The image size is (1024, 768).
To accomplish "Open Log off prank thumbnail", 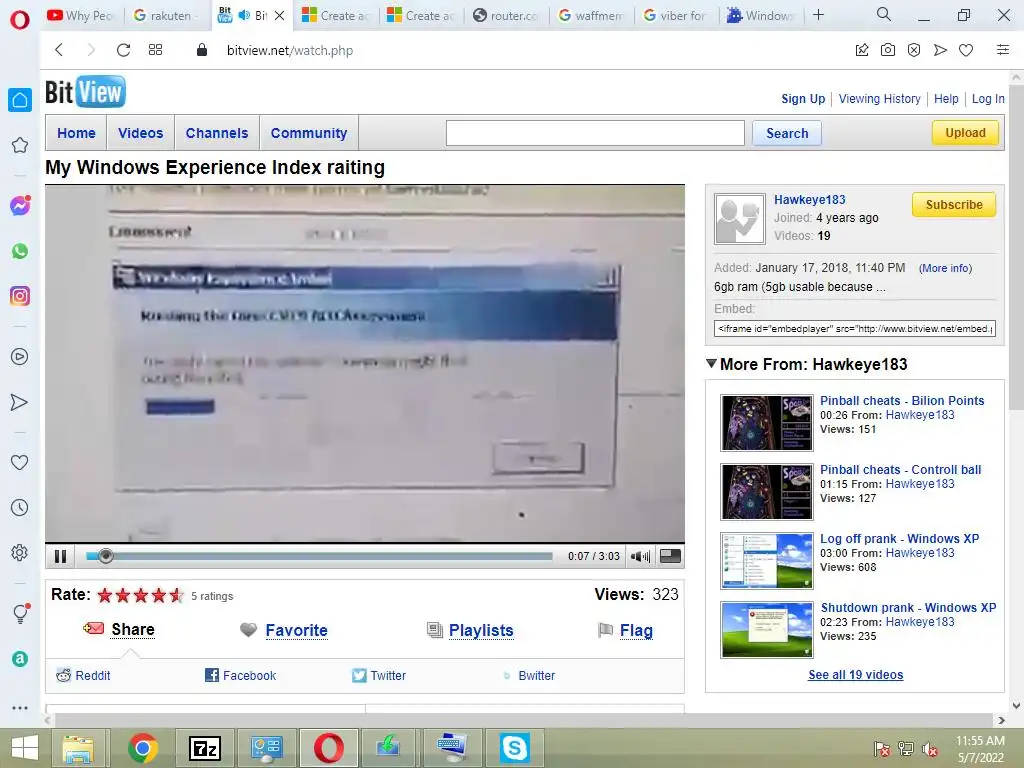I will [767, 560].
